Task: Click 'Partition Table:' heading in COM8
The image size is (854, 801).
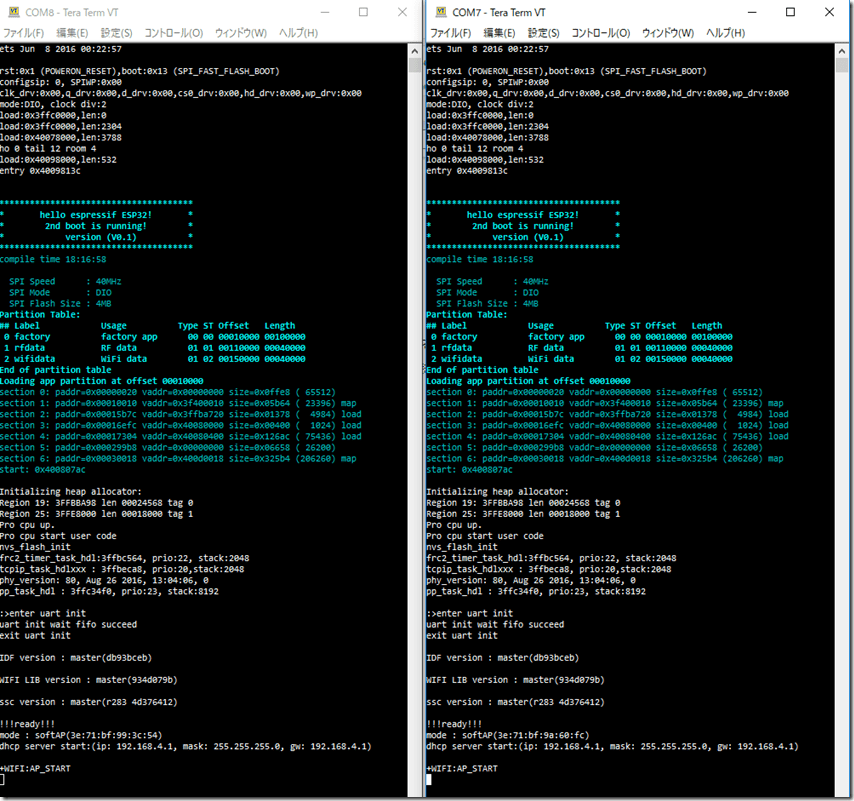Action: [40, 314]
